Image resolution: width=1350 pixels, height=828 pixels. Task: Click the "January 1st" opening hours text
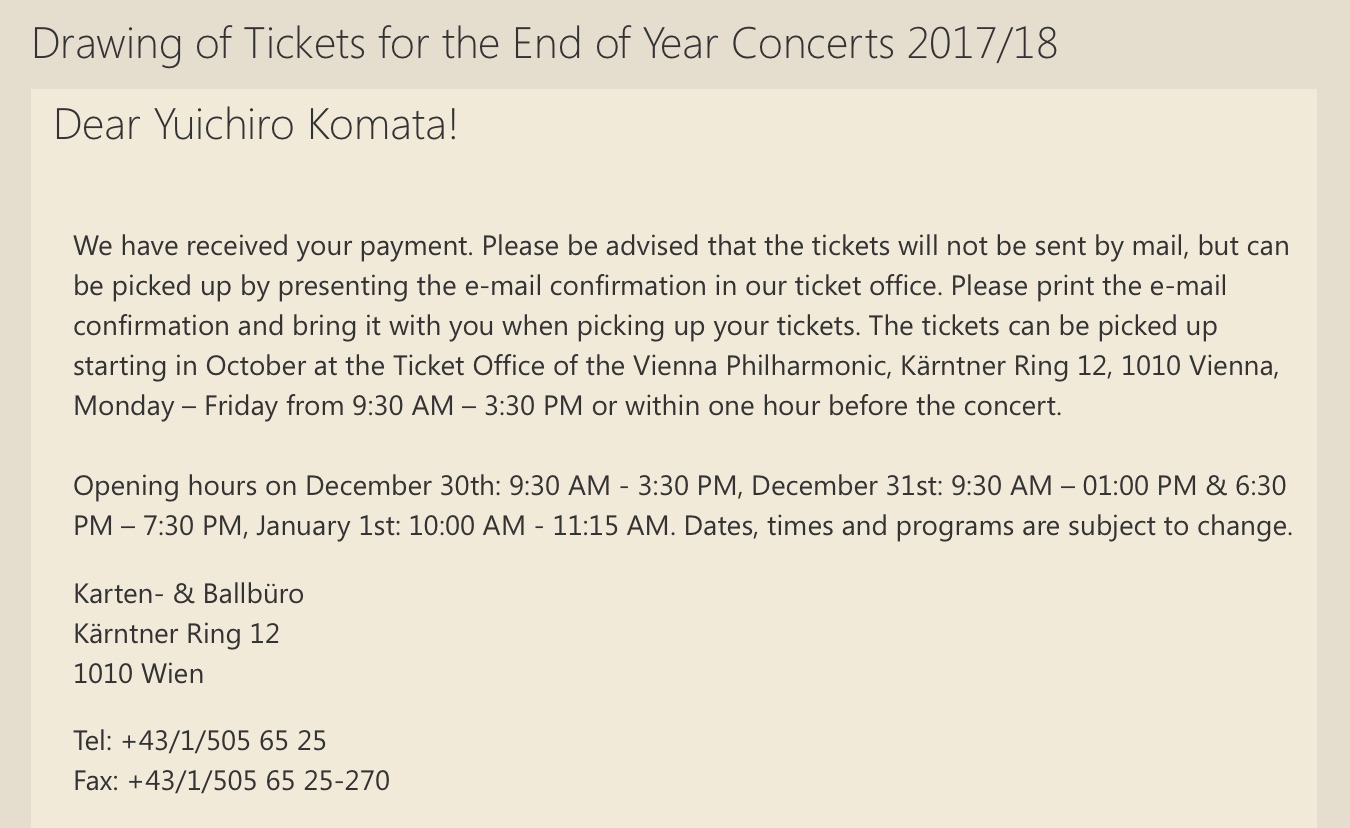point(328,526)
